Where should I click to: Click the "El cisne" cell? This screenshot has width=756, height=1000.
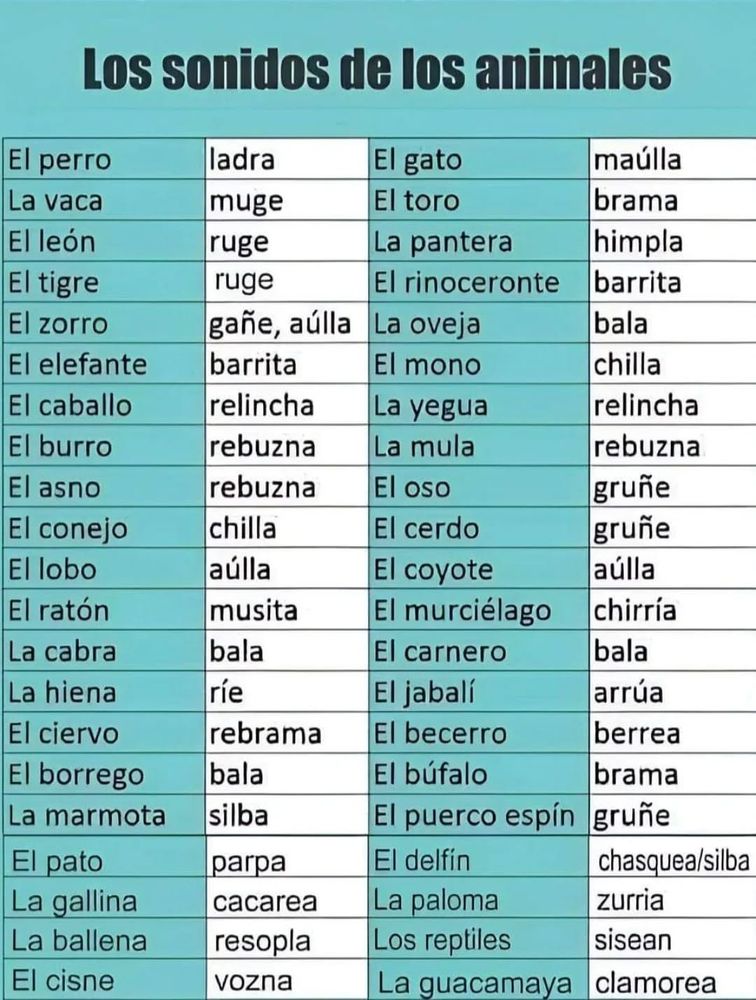coord(104,981)
